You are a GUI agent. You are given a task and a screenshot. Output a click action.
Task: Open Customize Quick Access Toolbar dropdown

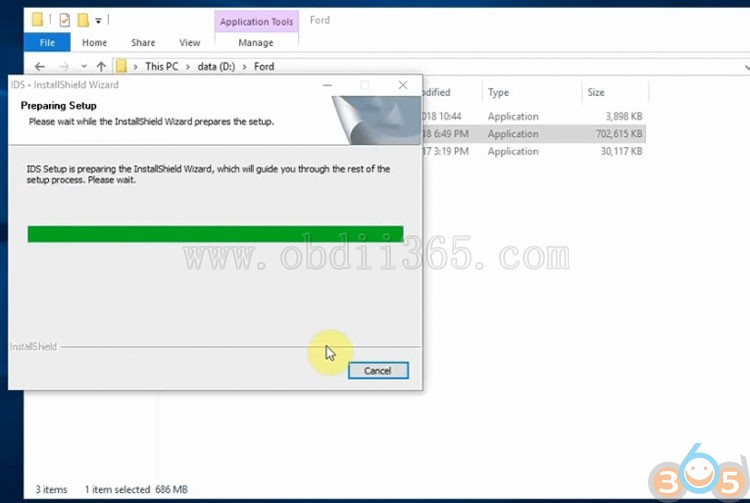[x=98, y=21]
